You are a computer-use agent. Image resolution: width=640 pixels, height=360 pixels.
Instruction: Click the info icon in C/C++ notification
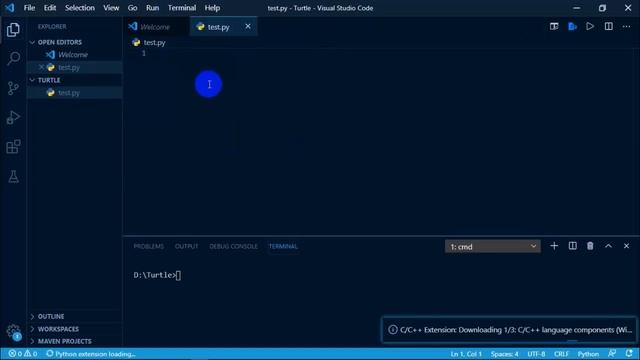[392, 329]
